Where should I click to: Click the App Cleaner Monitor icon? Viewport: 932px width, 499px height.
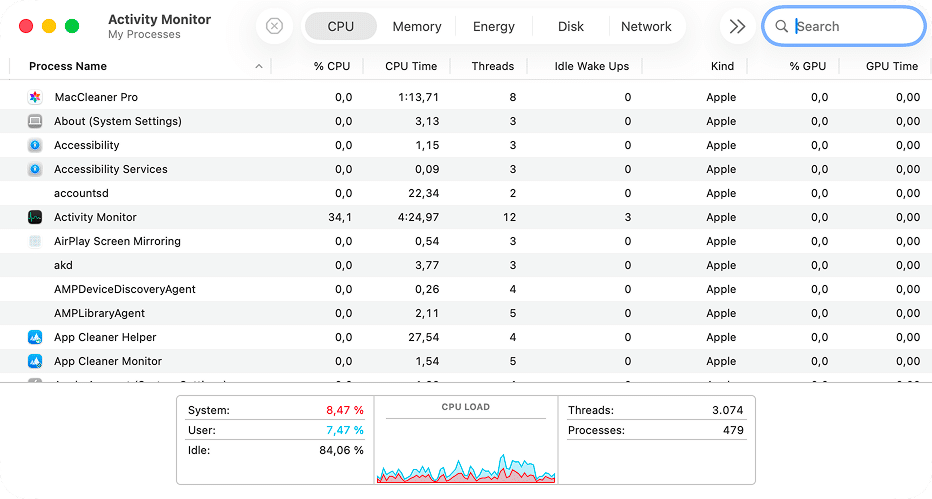pyautogui.click(x=35, y=361)
